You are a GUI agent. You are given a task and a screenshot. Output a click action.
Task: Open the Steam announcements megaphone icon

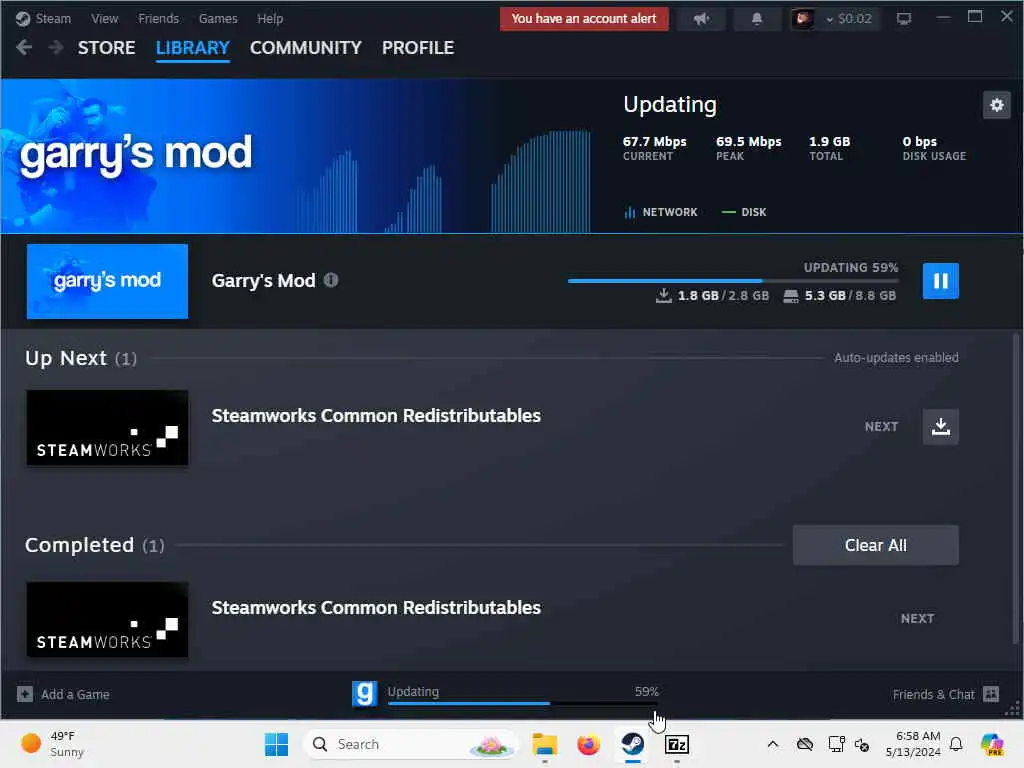click(701, 19)
